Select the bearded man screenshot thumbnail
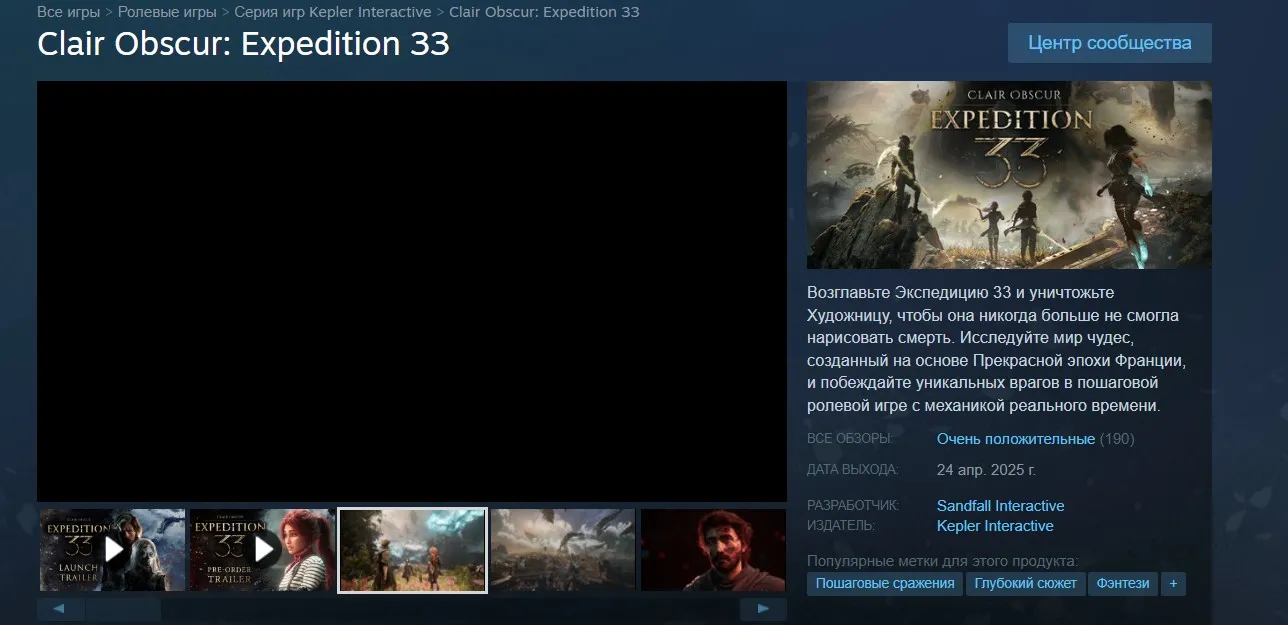Screen dimensions: 1288x625 coord(713,550)
